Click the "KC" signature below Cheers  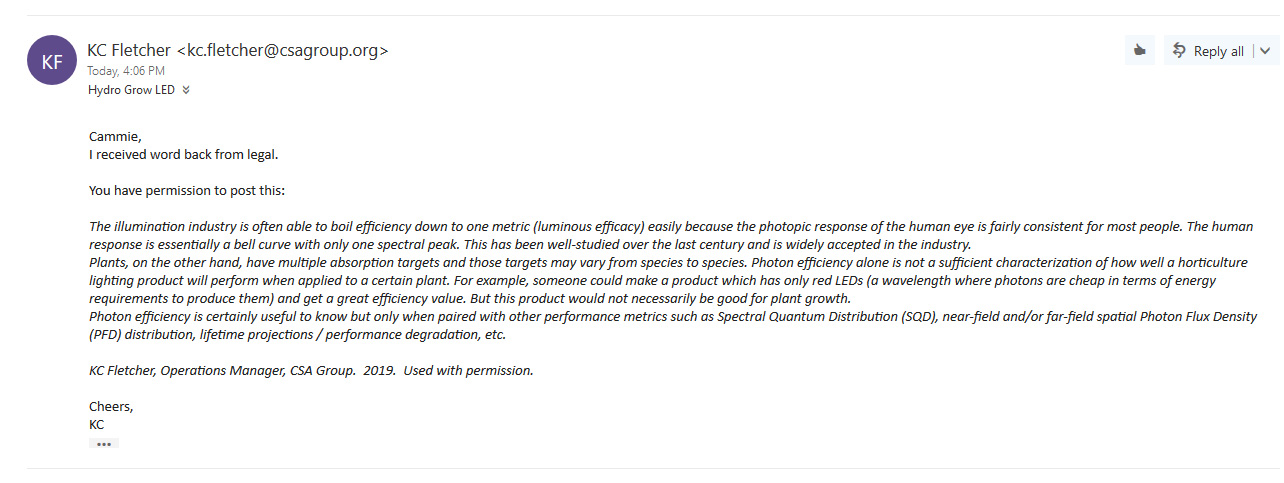[97, 424]
